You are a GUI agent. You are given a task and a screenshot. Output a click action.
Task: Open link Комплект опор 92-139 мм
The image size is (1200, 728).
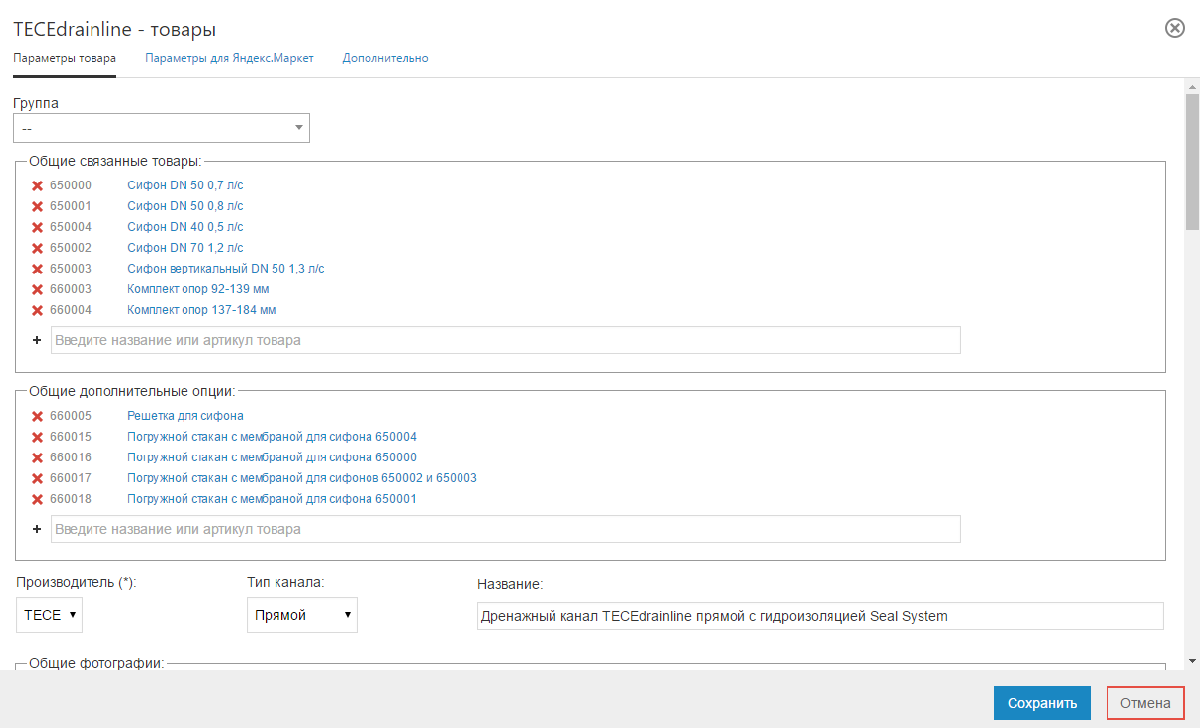(x=198, y=289)
